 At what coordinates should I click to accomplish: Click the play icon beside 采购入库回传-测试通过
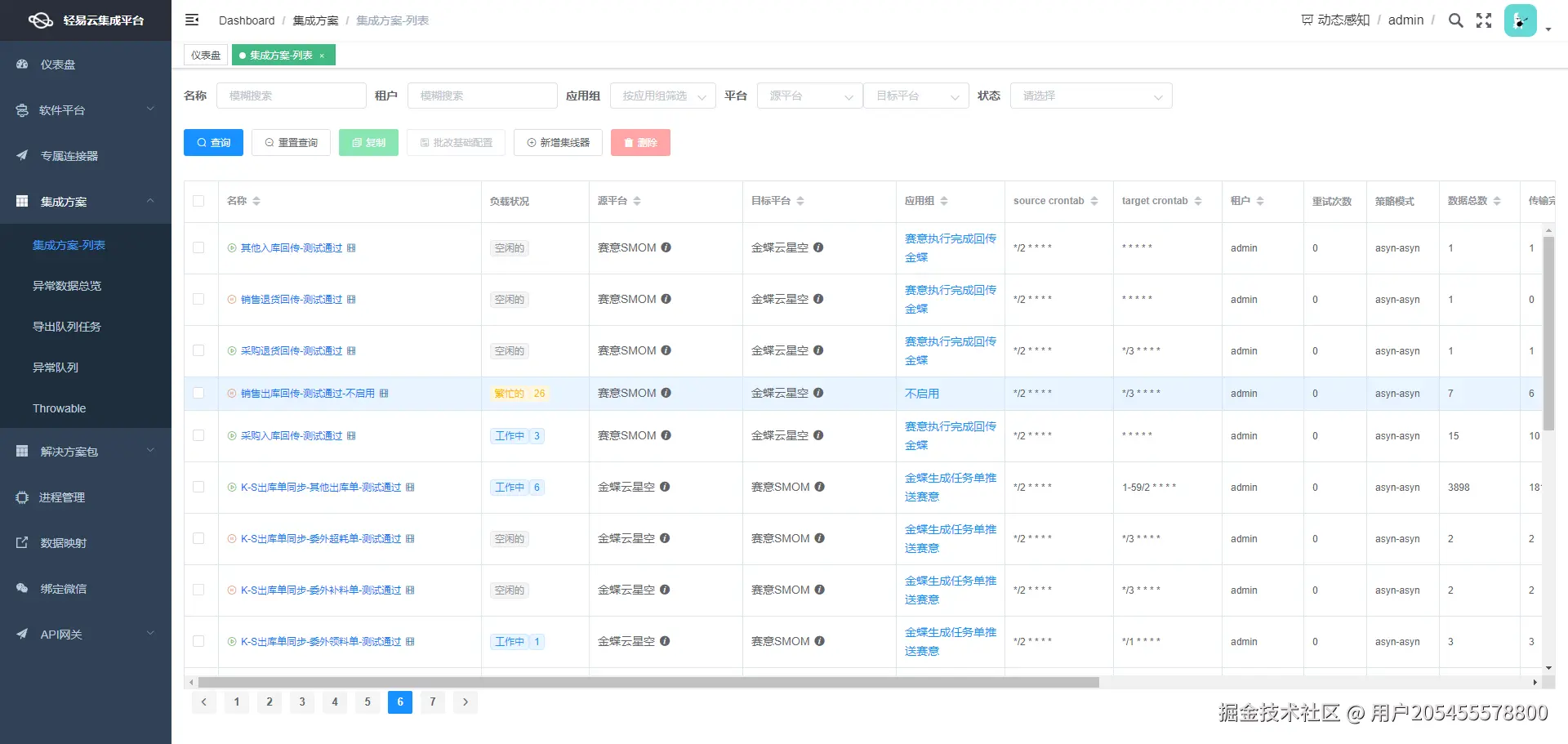pos(232,435)
